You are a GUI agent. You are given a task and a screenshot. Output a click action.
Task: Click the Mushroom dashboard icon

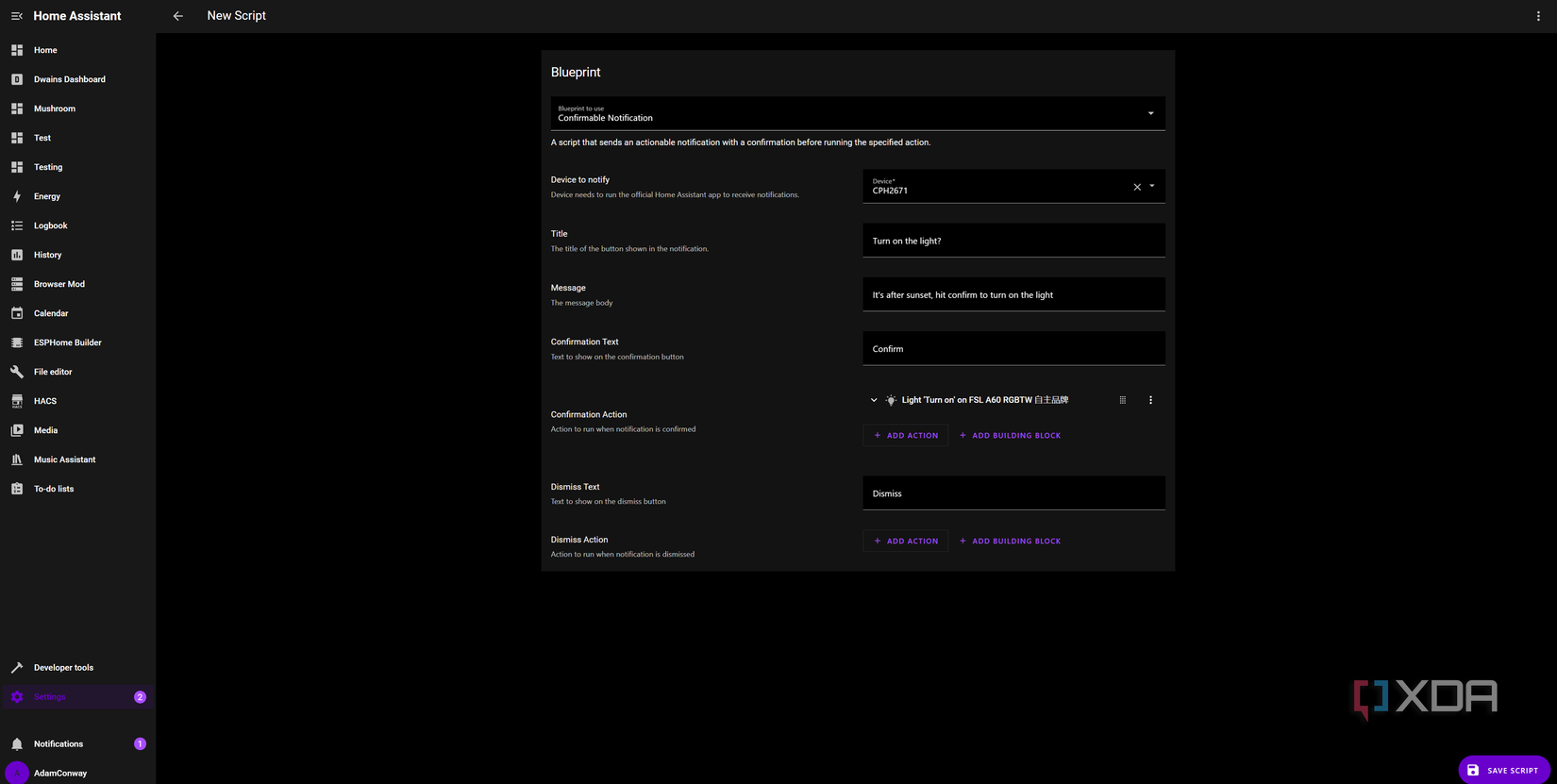click(x=17, y=108)
